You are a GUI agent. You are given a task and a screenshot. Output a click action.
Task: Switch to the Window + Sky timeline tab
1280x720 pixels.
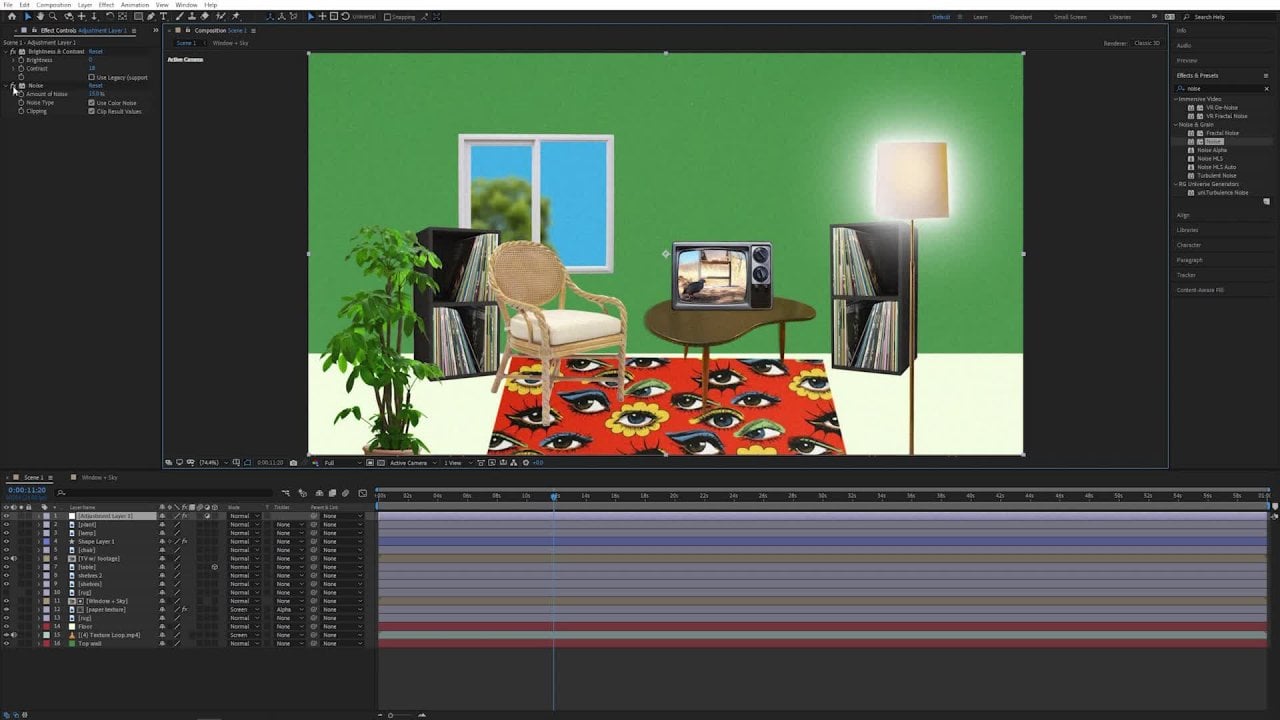99,478
